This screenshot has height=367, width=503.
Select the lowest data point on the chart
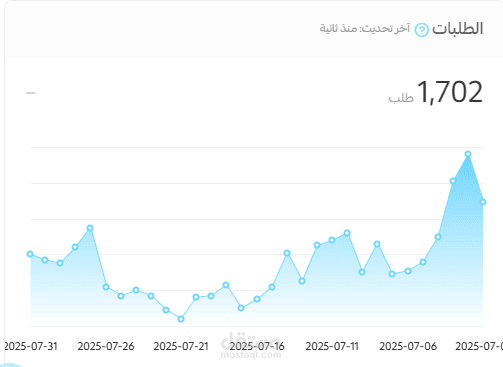tap(181, 319)
